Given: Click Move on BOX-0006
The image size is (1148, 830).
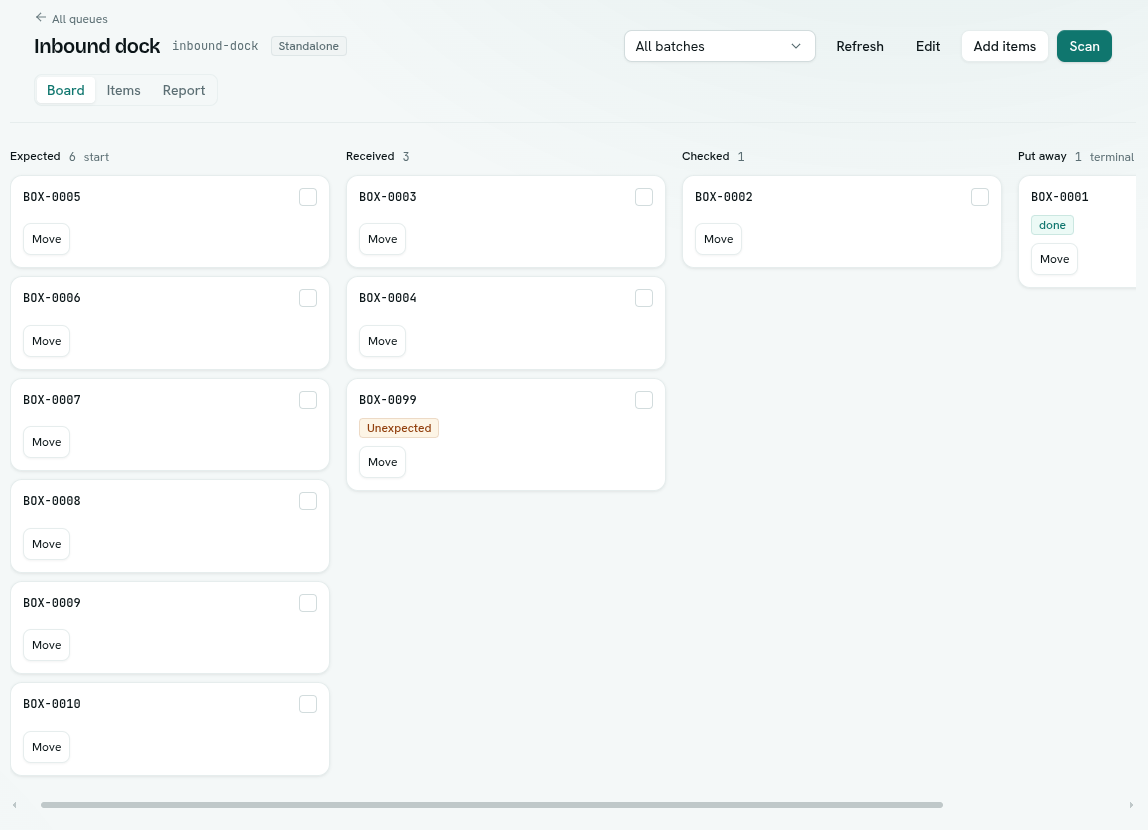Looking at the screenshot, I should (x=47, y=341).
